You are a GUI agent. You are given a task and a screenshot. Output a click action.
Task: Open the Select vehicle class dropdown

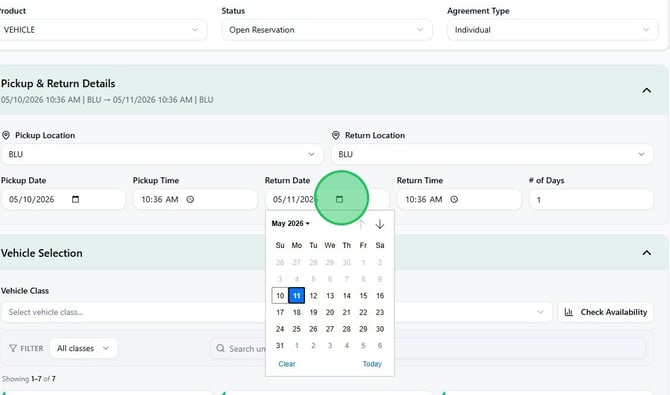(x=276, y=312)
